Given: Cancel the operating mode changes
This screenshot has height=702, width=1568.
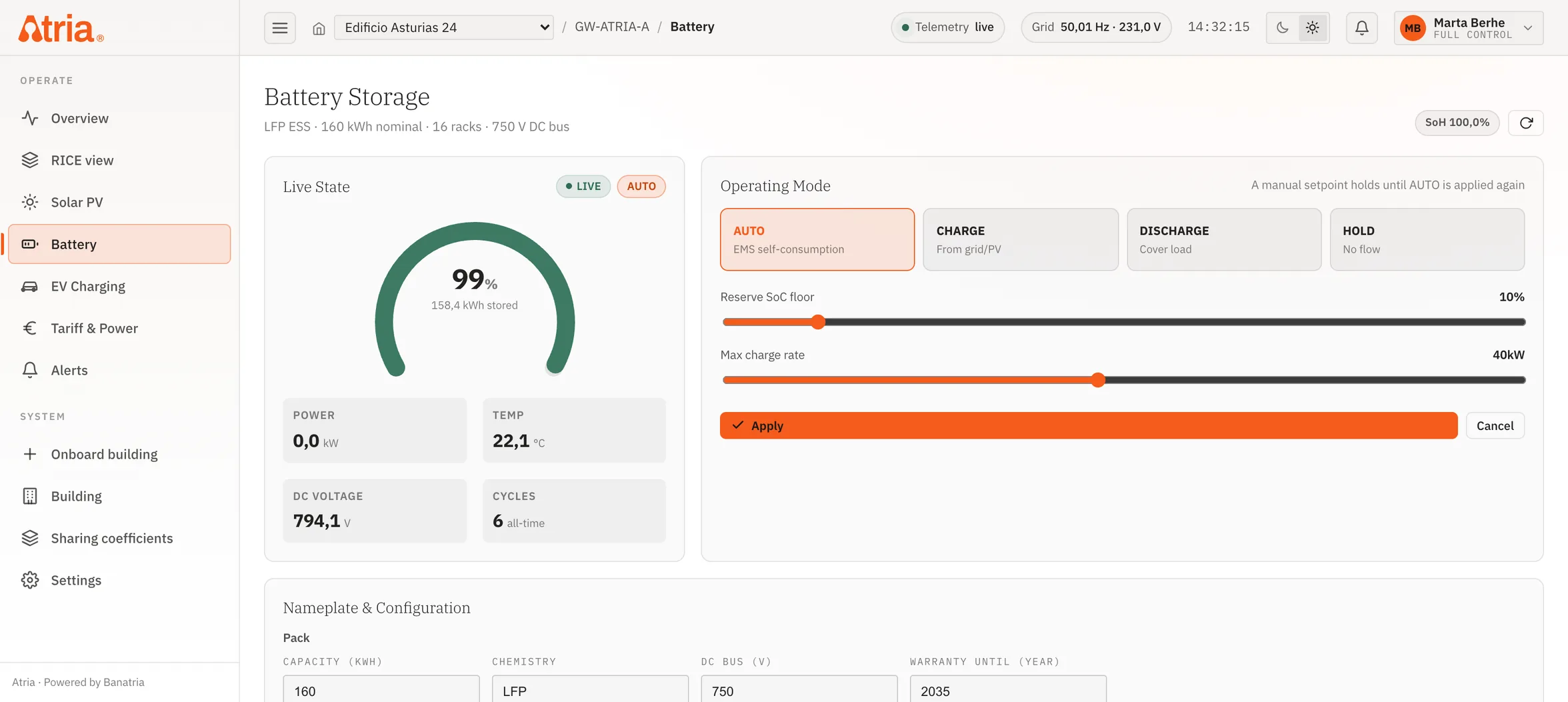Looking at the screenshot, I should point(1495,425).
